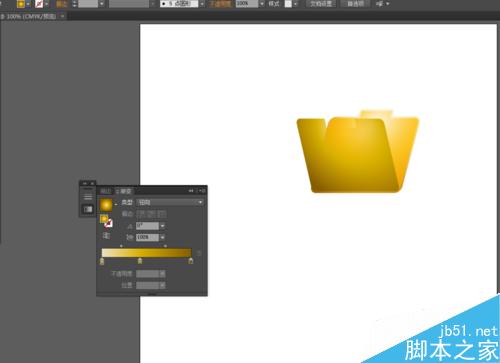
Task: Click the aspect ratio 100% field
Action: pos(147,237)
